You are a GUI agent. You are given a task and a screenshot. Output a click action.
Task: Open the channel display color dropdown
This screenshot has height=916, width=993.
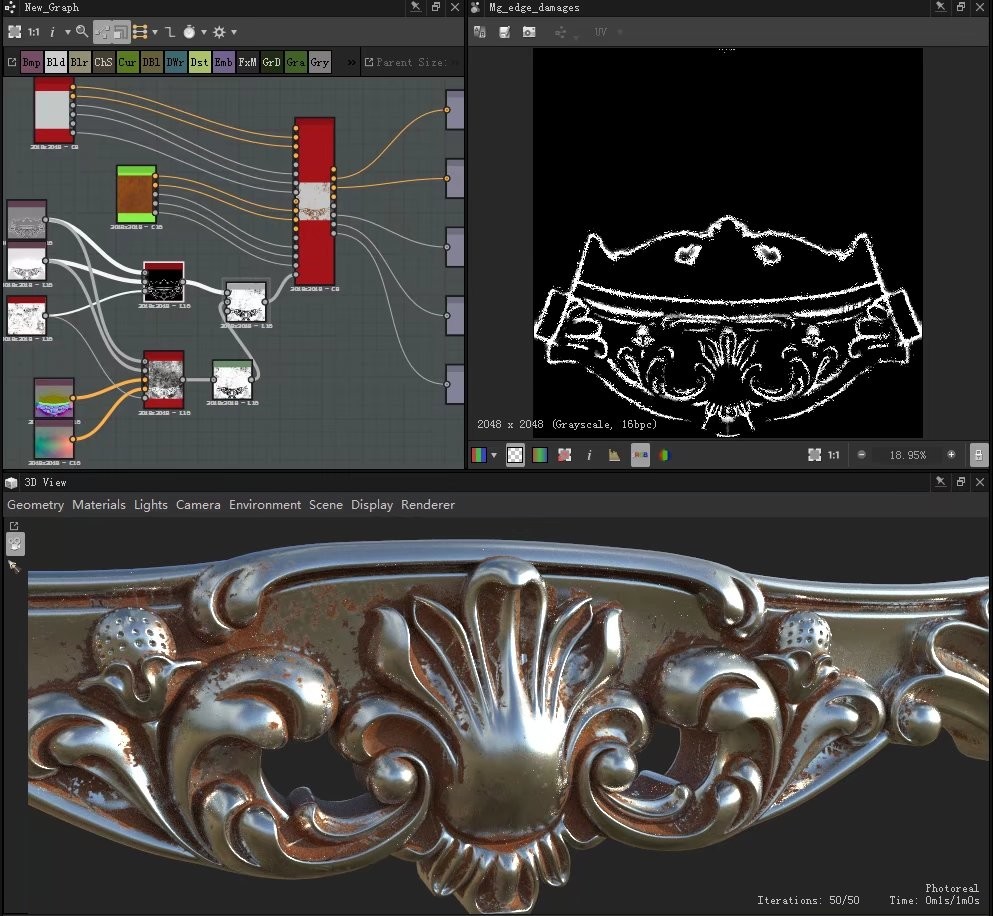coord(485,455)
